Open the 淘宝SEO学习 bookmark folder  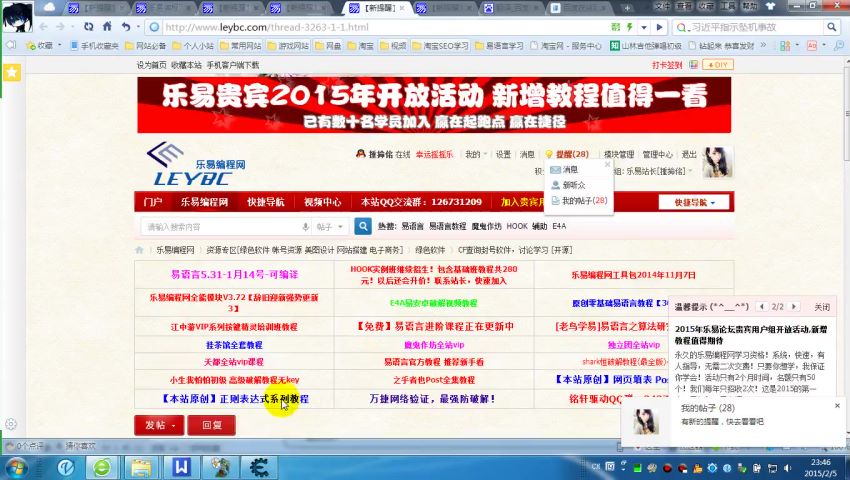point(441,46)
